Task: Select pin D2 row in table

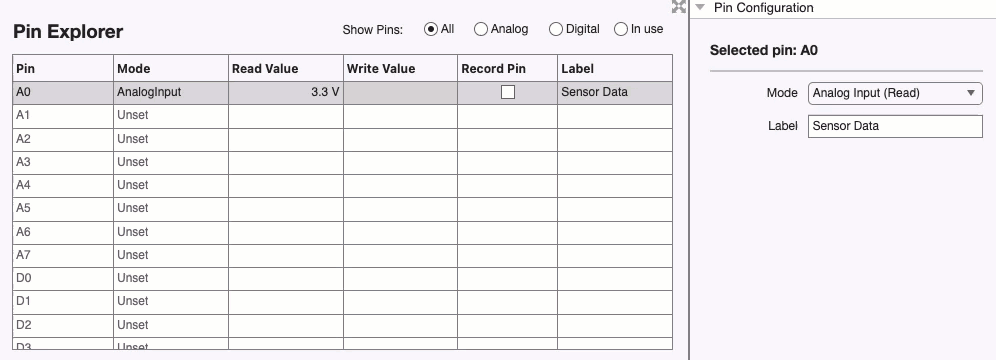Action: tap(342, 325)
